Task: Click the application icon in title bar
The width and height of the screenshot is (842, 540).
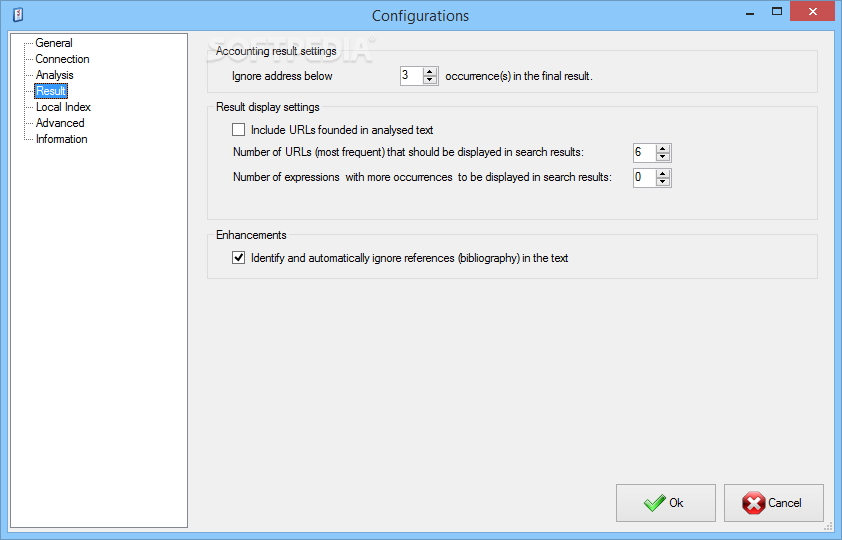Action: coord(18,14)
